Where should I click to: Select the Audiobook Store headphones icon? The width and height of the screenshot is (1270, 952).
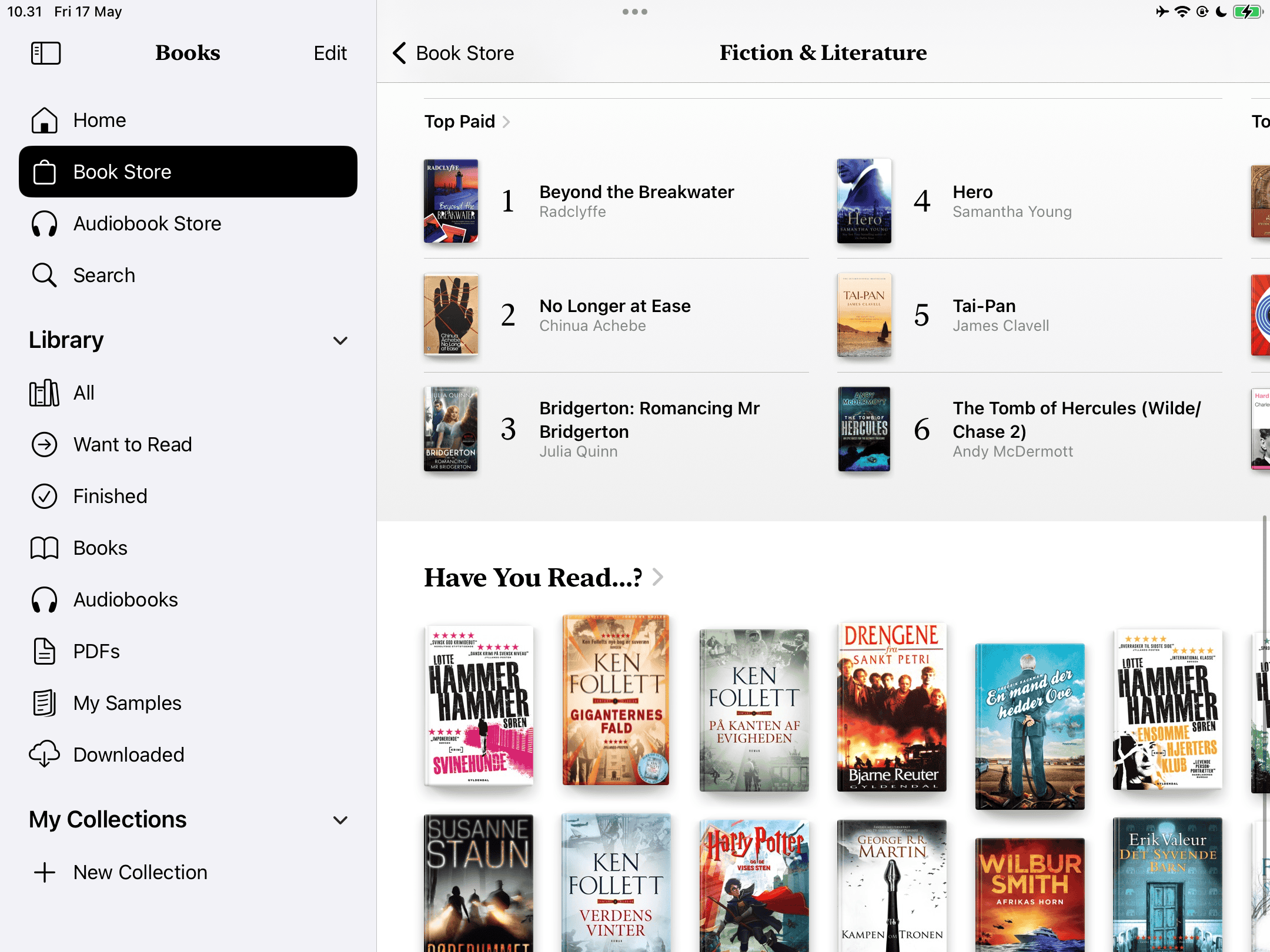tap(44, 224)
